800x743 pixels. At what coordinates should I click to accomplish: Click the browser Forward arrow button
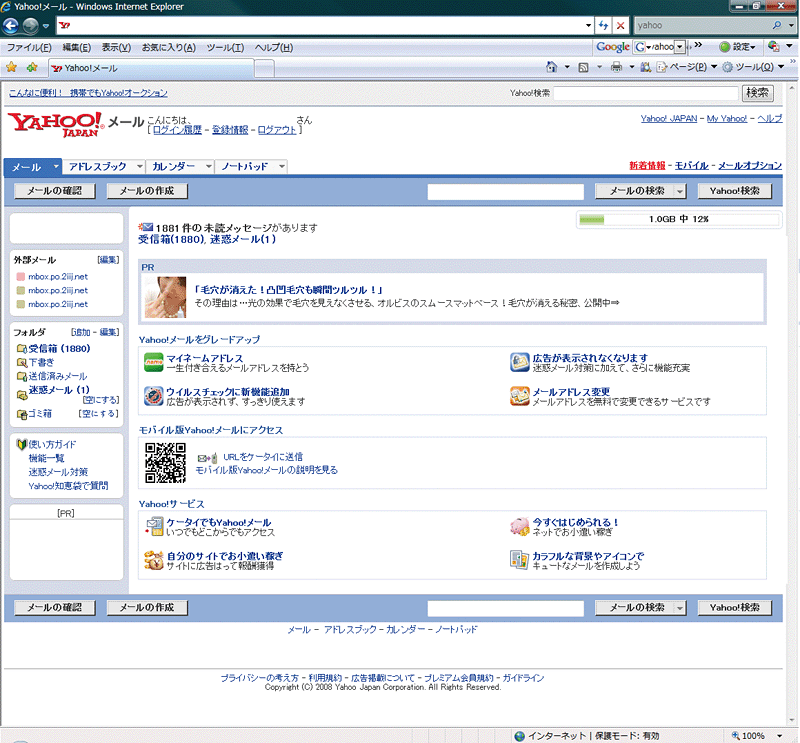coord(31,25)
